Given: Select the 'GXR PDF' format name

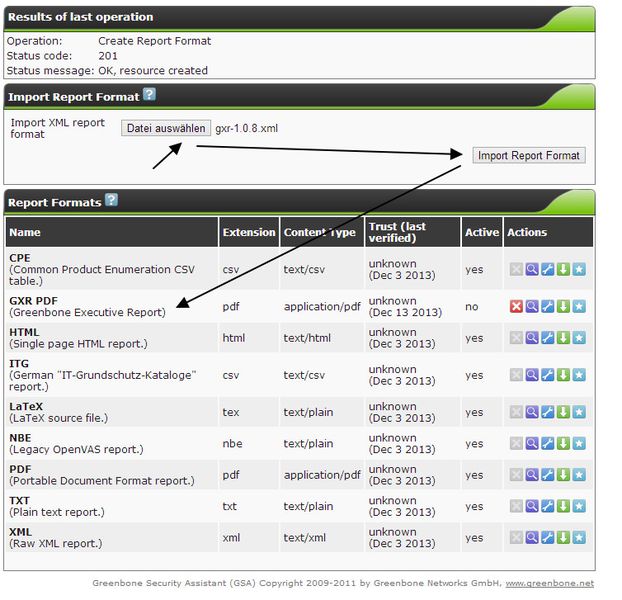Looking at the screenshot, I should click(x=33, y=301).
